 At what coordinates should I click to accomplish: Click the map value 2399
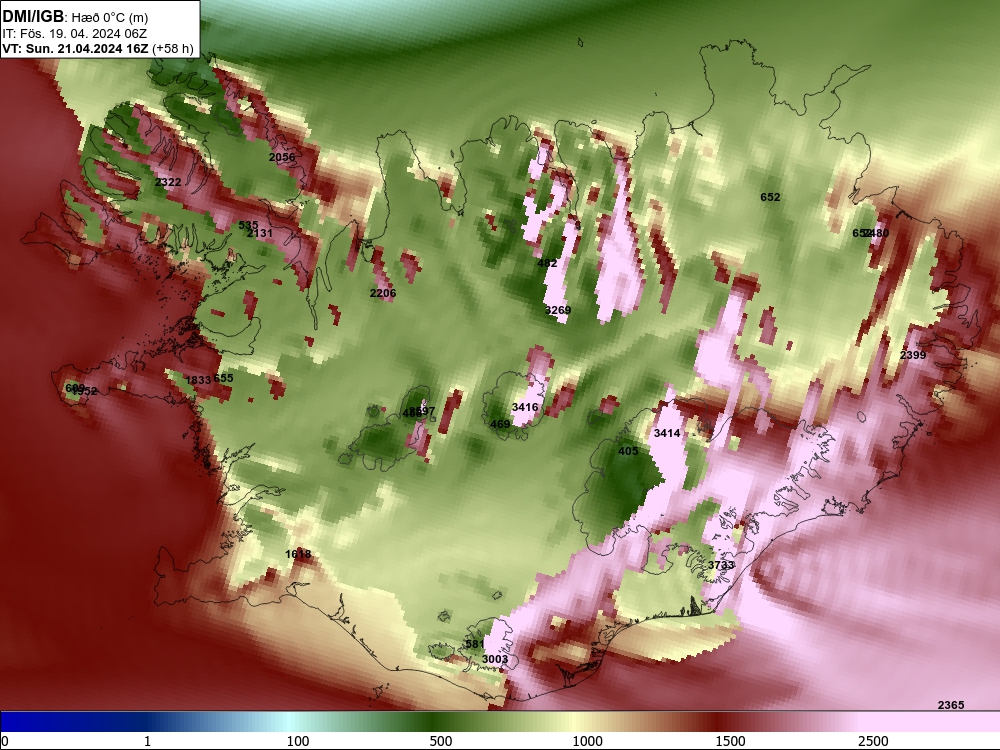(913, 355)
